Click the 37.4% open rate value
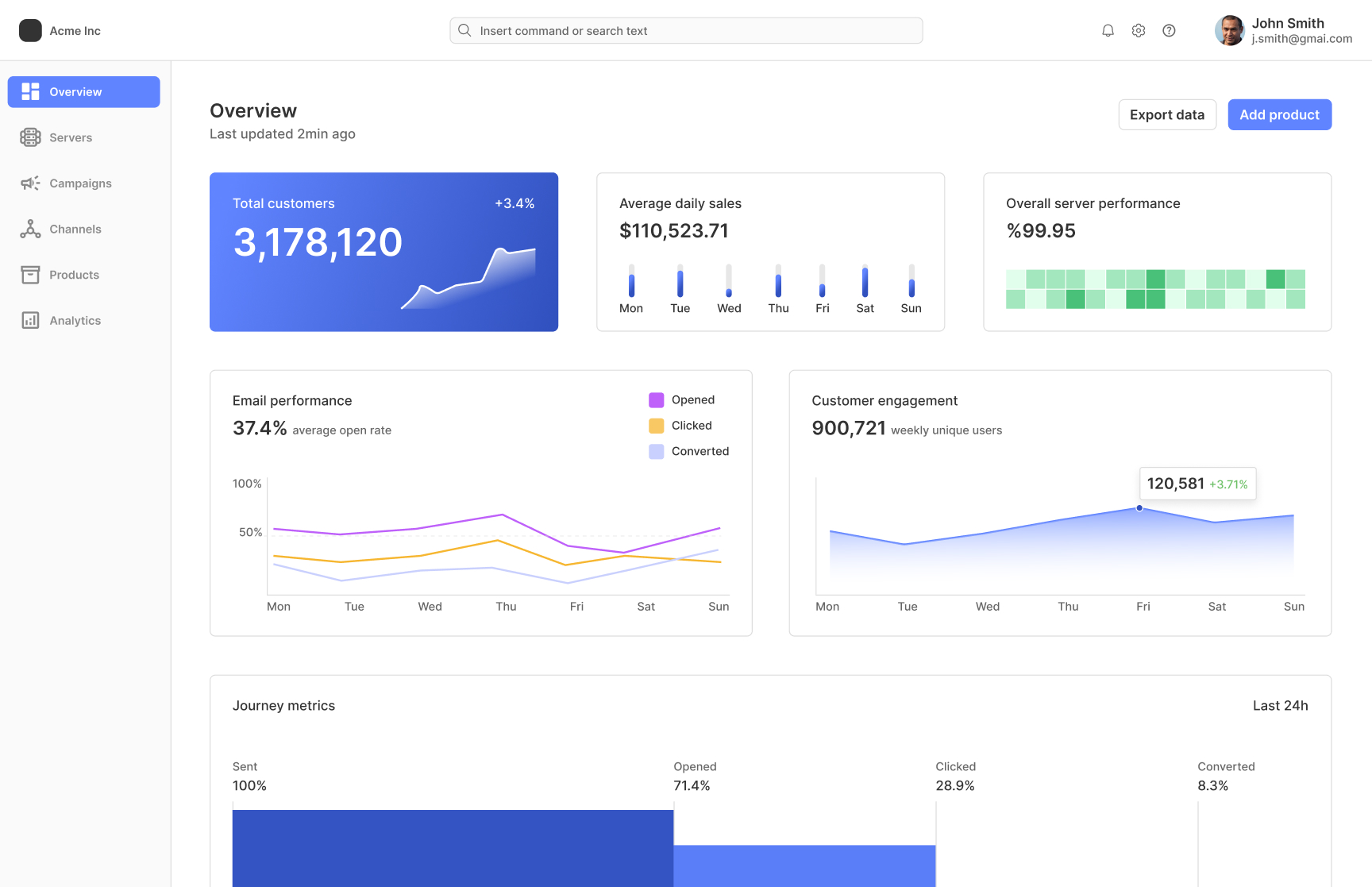 (260, 428)
